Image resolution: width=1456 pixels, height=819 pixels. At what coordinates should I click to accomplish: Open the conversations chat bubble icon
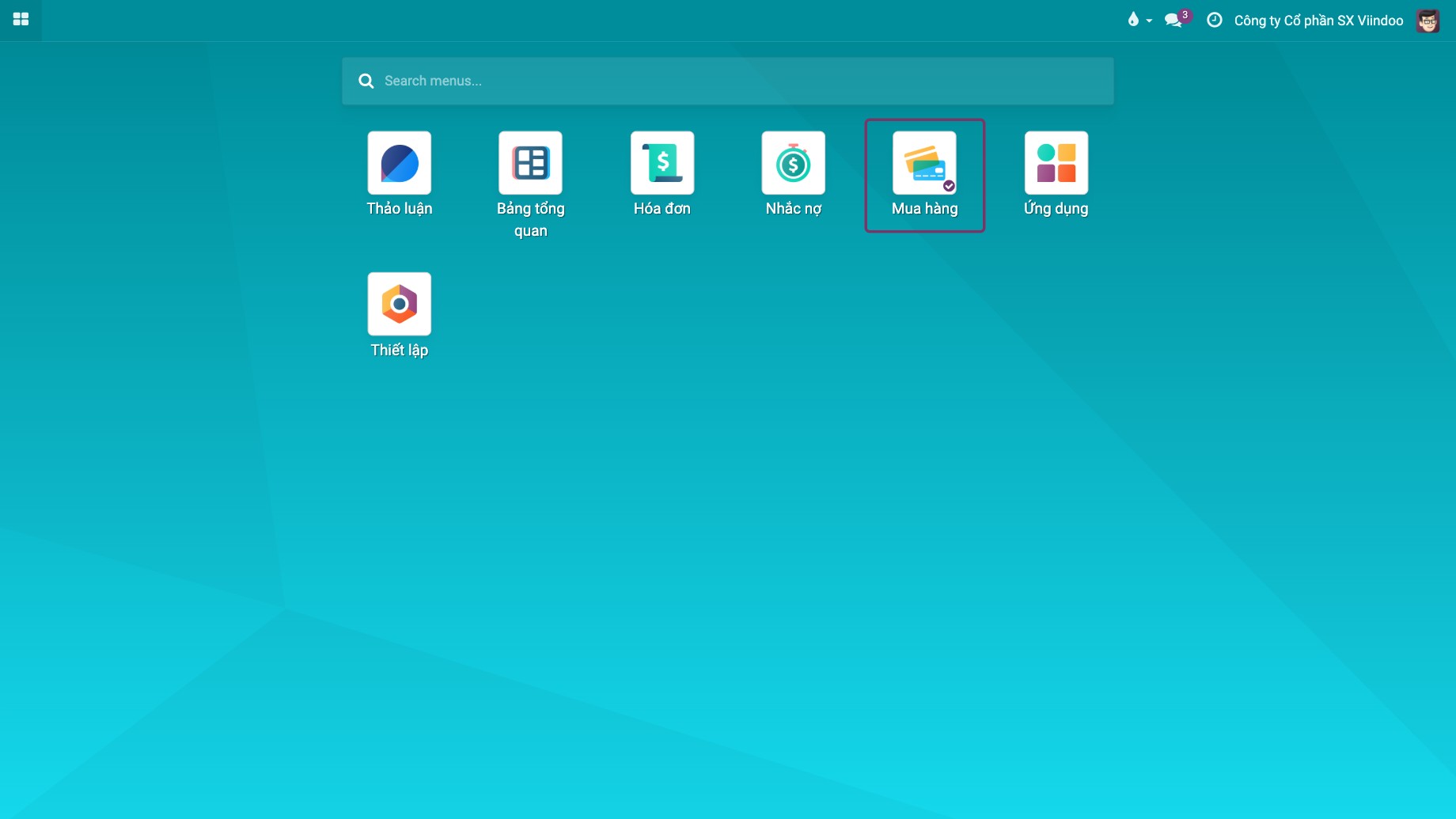click(1174, 20)
